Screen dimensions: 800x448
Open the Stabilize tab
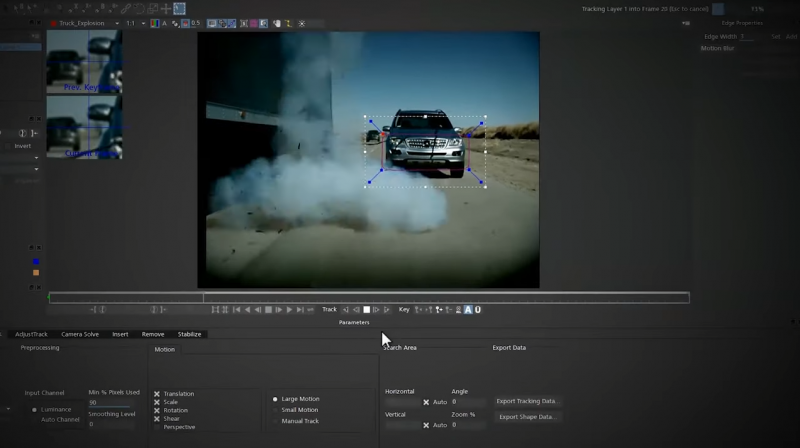(189, 334)
